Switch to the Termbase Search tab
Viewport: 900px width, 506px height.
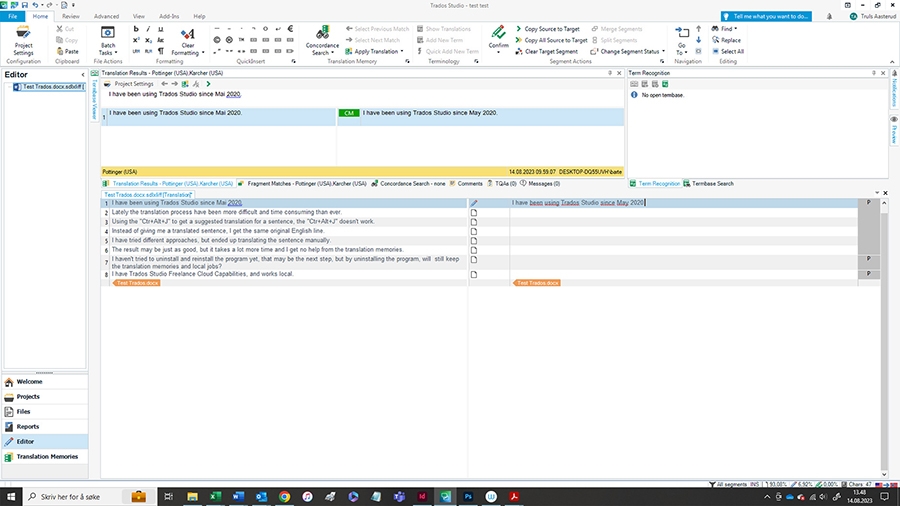708,184
